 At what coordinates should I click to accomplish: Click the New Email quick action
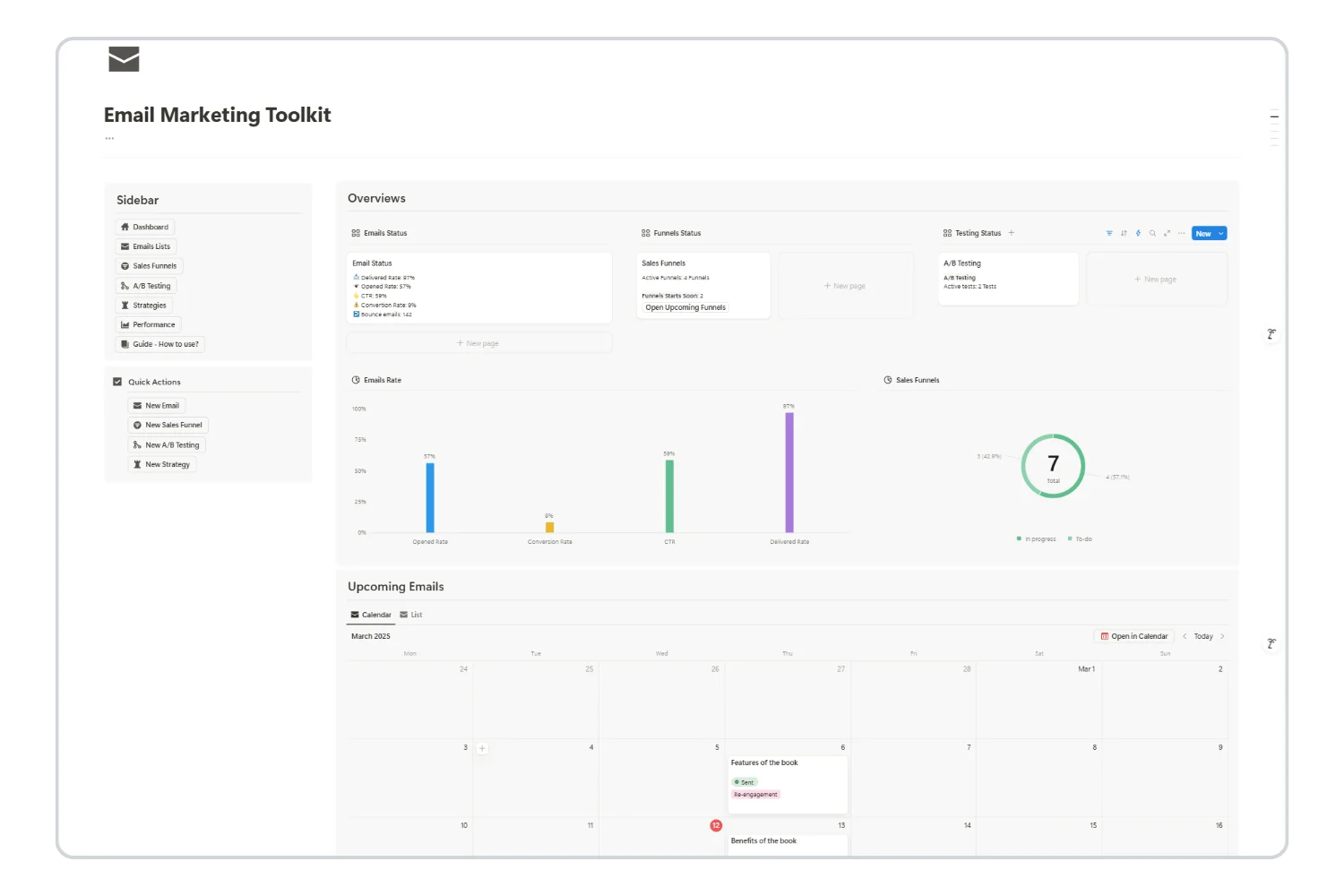[157, 405]
